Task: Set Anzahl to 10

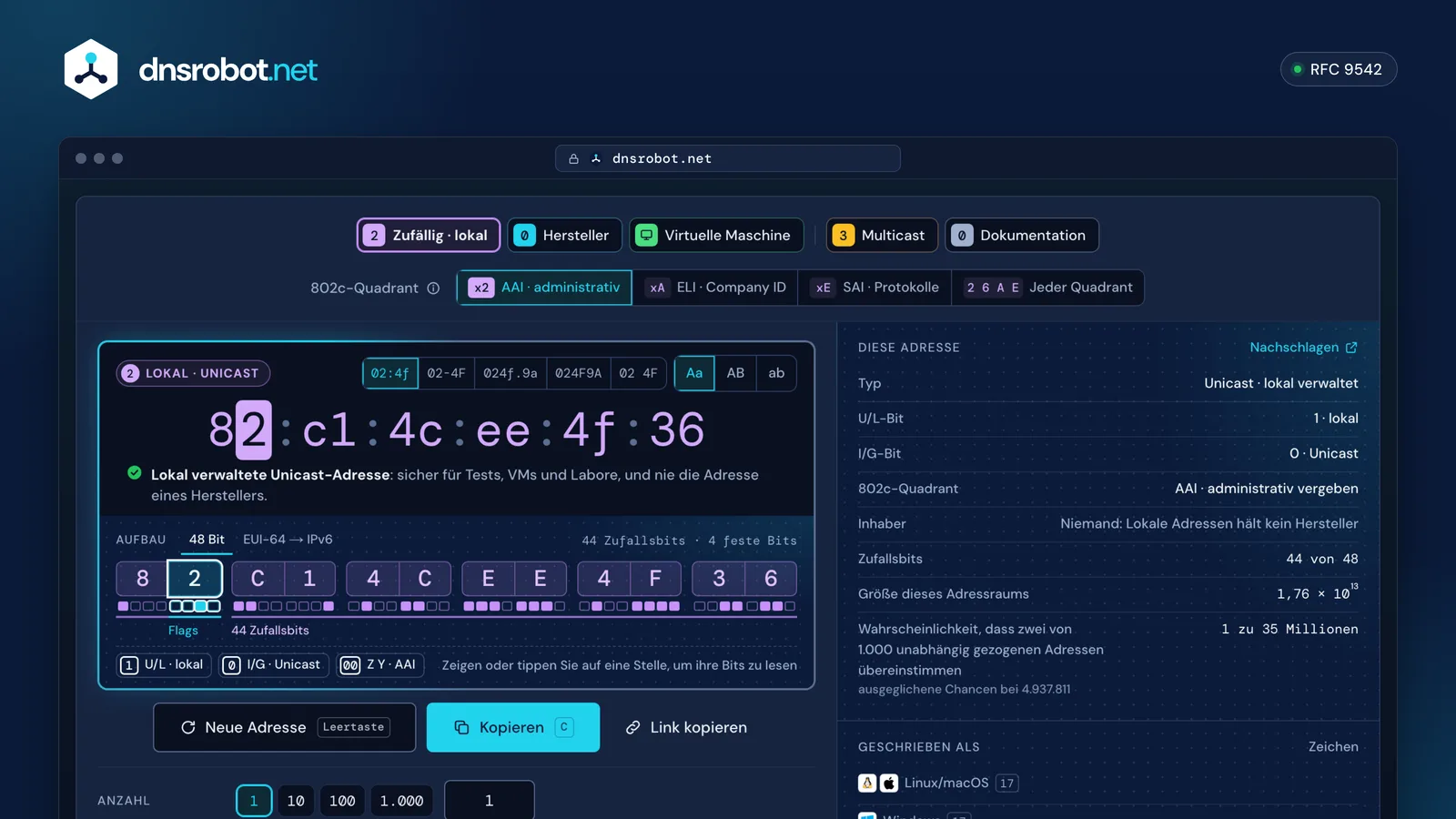Action: point(296,801)
